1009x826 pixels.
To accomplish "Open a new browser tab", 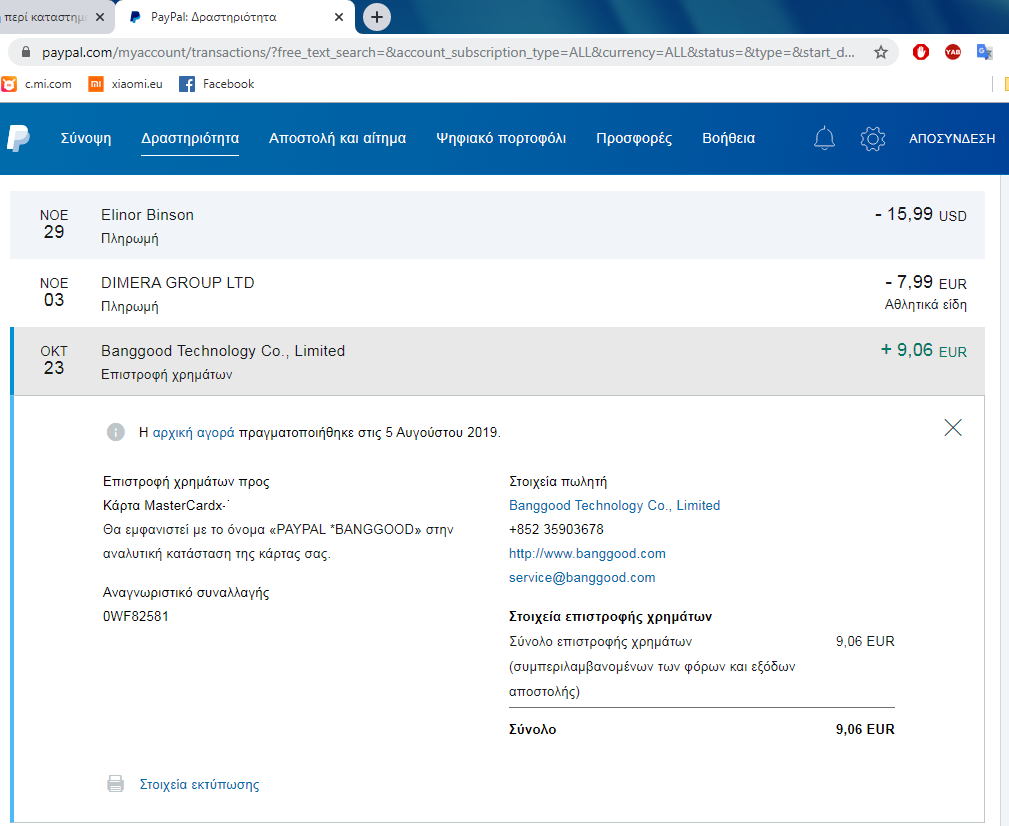I will tap(377, 17).
